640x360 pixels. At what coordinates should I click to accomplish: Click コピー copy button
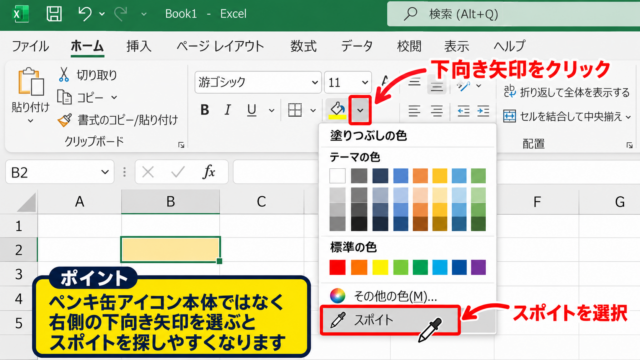tap(81, 97)
